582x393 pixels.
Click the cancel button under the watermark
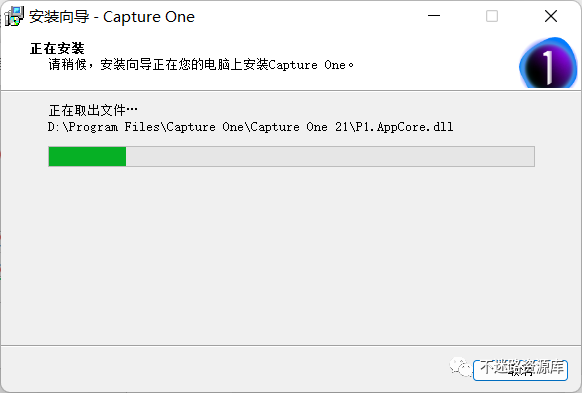[520, 370]
